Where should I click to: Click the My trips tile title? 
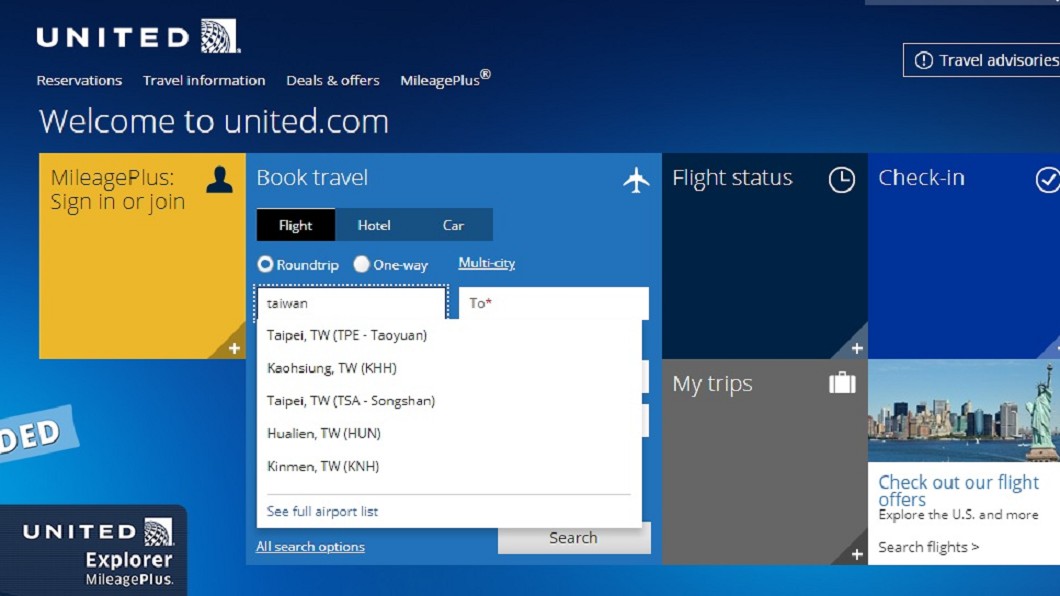point(713,384)
